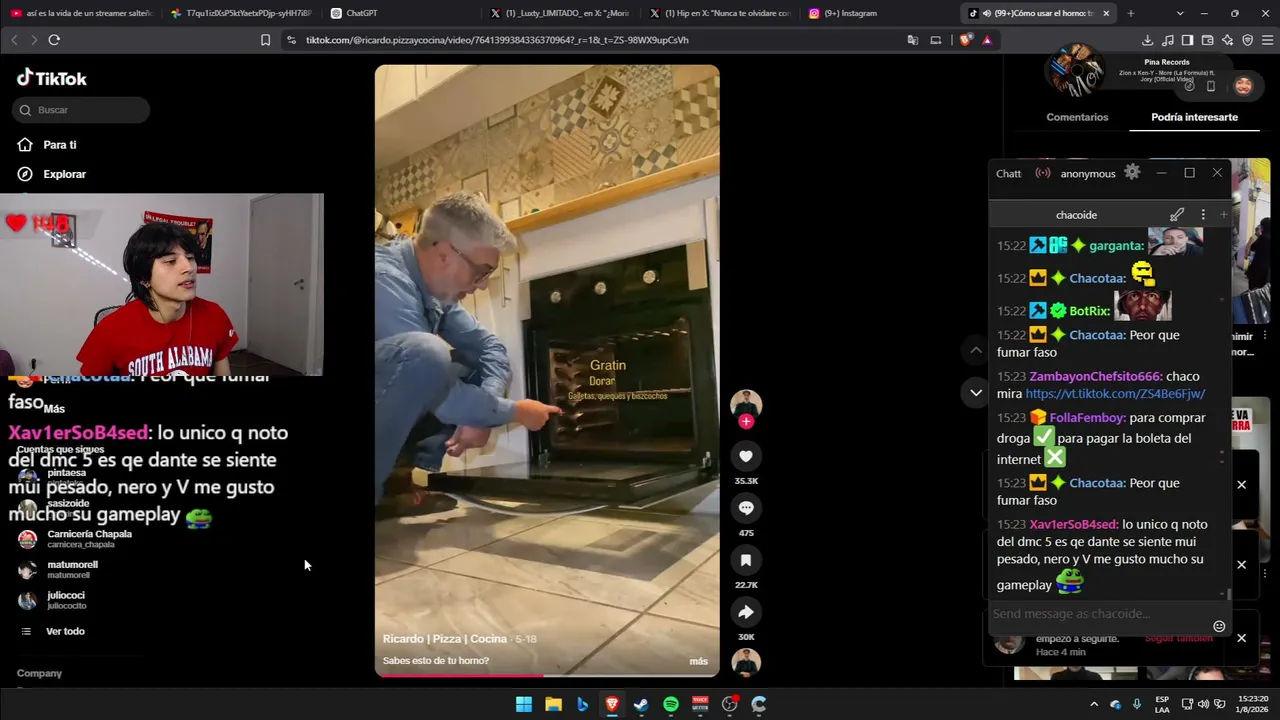
Task: Click the mini player profile avatar
Action: [x=1243, y=86]
